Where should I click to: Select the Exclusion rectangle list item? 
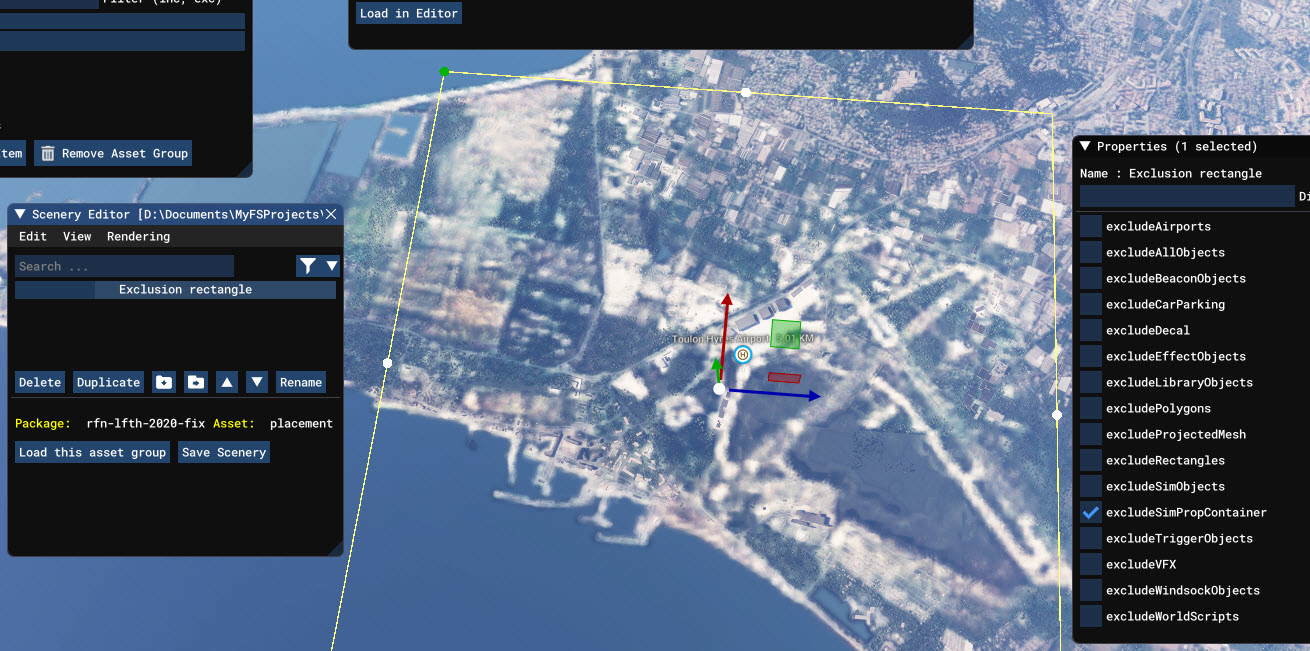(175, 290)
